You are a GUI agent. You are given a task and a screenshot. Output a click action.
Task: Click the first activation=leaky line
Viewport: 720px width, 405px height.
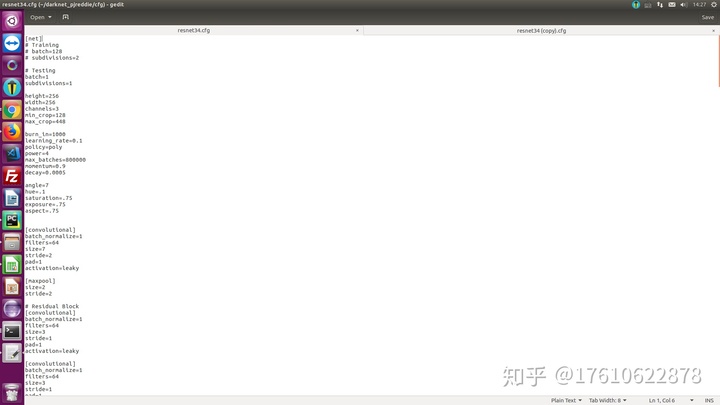pyautogui.click(x=52, y=268)
